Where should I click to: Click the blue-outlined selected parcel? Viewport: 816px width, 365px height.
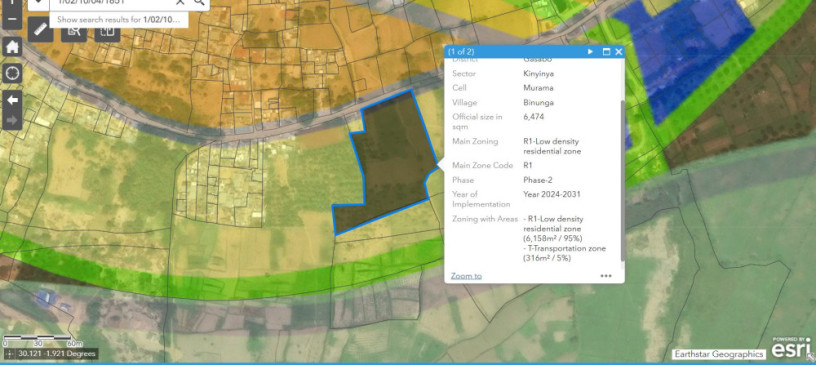pos(393,161)
